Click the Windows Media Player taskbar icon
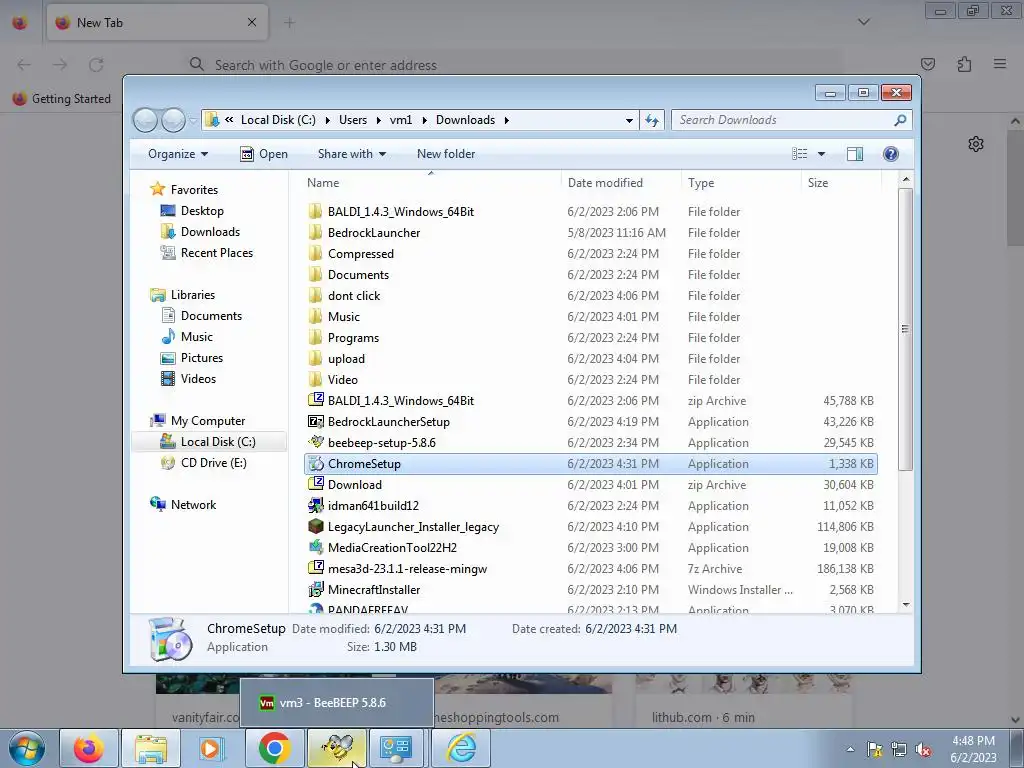The height and width of the screenshot is (768, 1024). [212, 748]
